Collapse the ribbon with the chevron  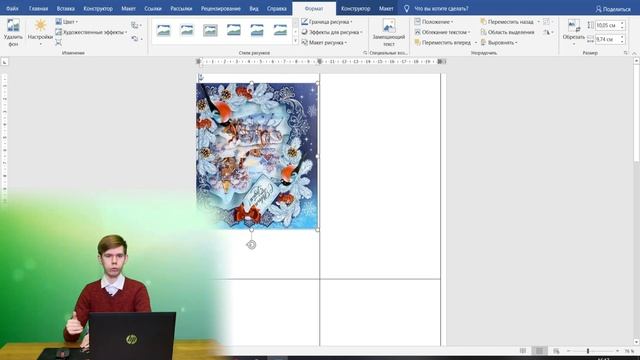[634, 53]
